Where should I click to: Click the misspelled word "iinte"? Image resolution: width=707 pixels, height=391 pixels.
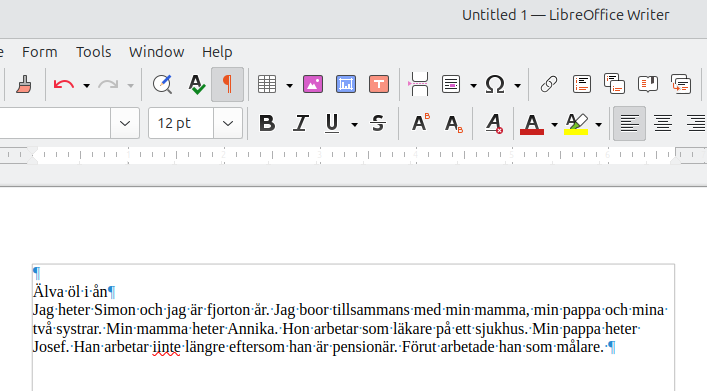point(166,347)
